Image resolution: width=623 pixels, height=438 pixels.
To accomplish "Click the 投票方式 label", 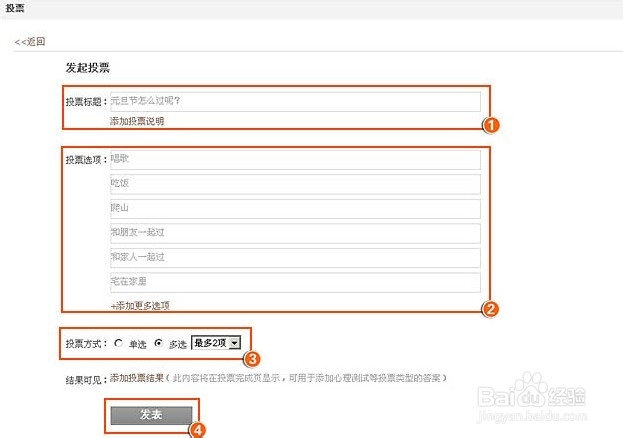I will (x=86, y=344).
